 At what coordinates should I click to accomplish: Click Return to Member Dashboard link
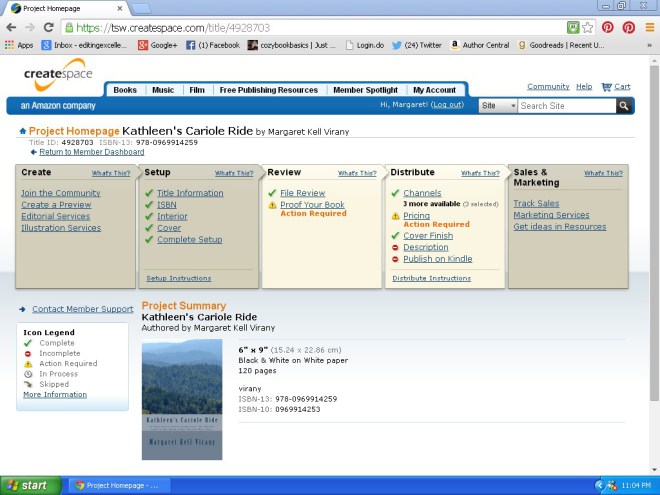[x=92, y=152]
